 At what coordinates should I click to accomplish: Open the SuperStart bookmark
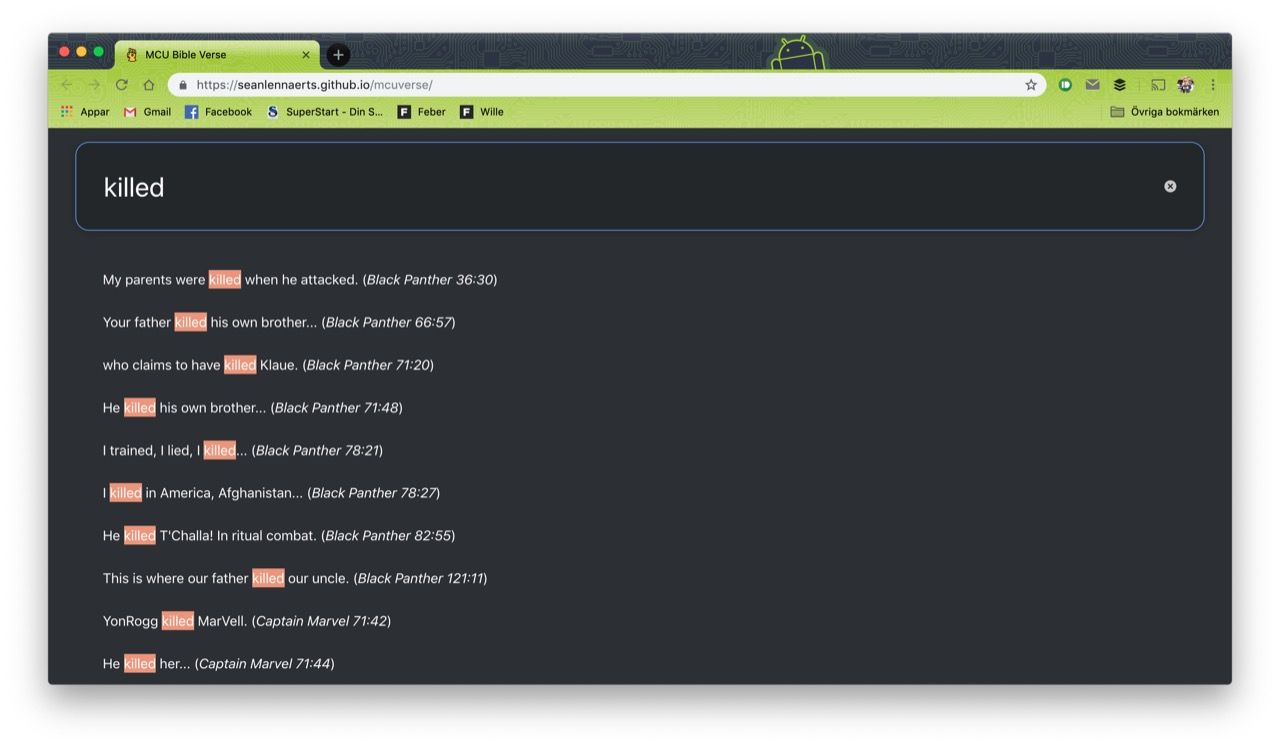[x=325, y=112]
